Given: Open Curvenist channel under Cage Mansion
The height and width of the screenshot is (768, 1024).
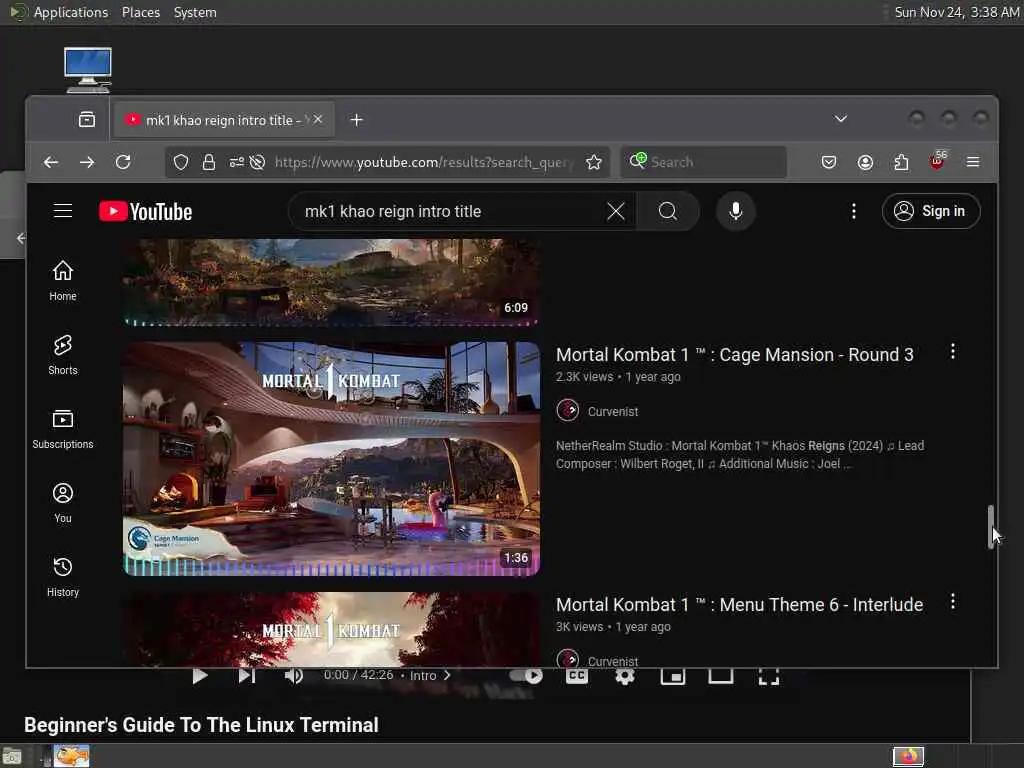Looking at the screenshot, I should [613, 411].
